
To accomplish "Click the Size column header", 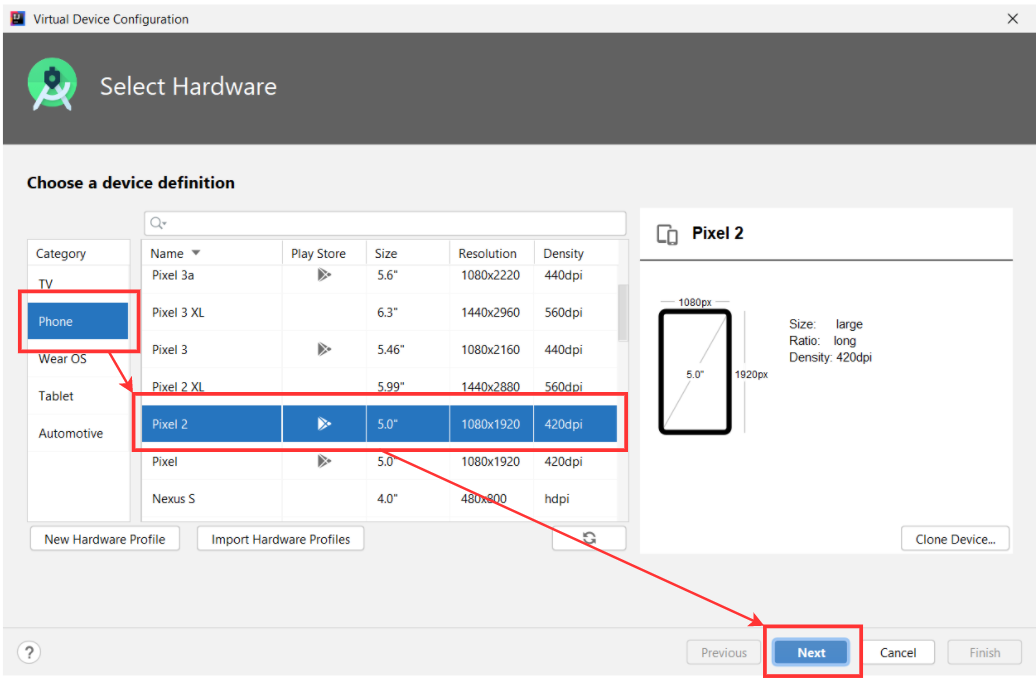I will [x=408, y=253].
